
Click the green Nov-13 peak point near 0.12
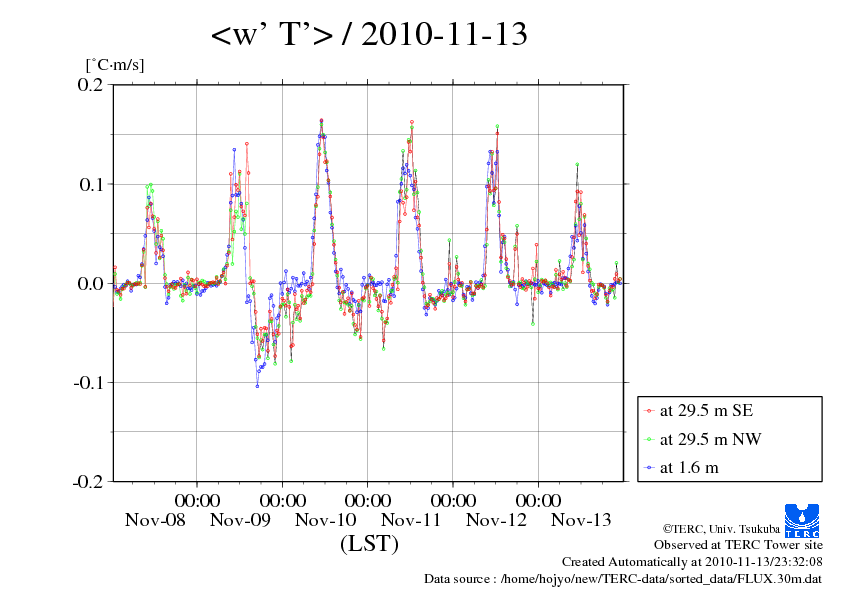tap(577, 164)
